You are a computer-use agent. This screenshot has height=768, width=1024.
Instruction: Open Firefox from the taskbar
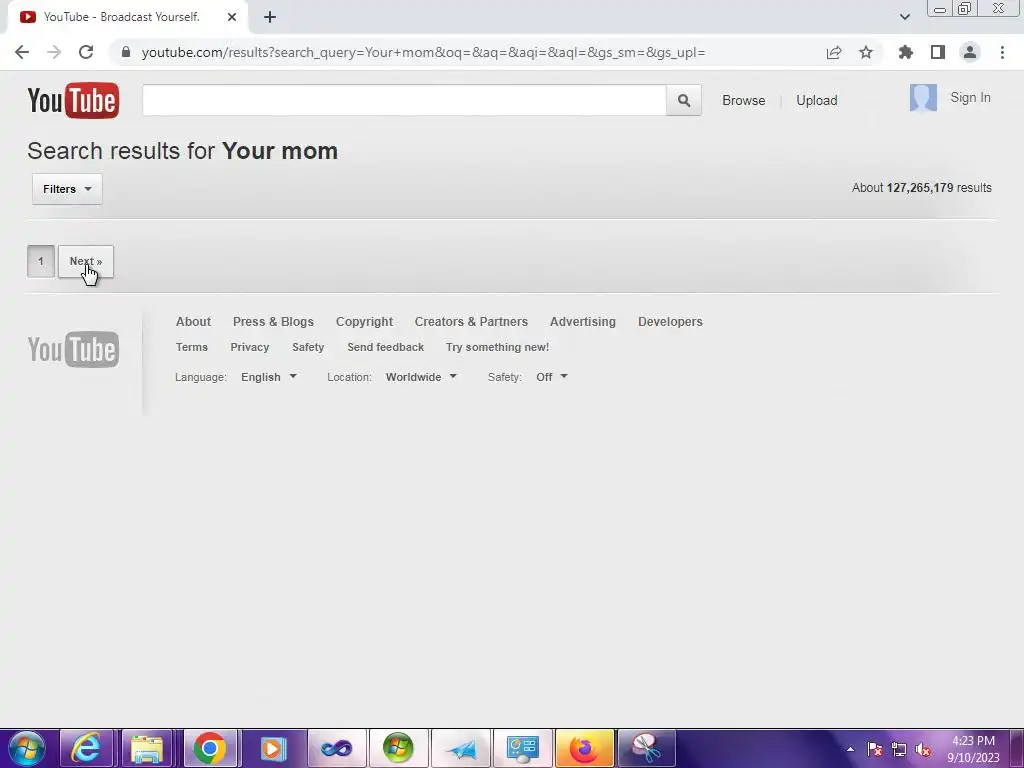584,748
